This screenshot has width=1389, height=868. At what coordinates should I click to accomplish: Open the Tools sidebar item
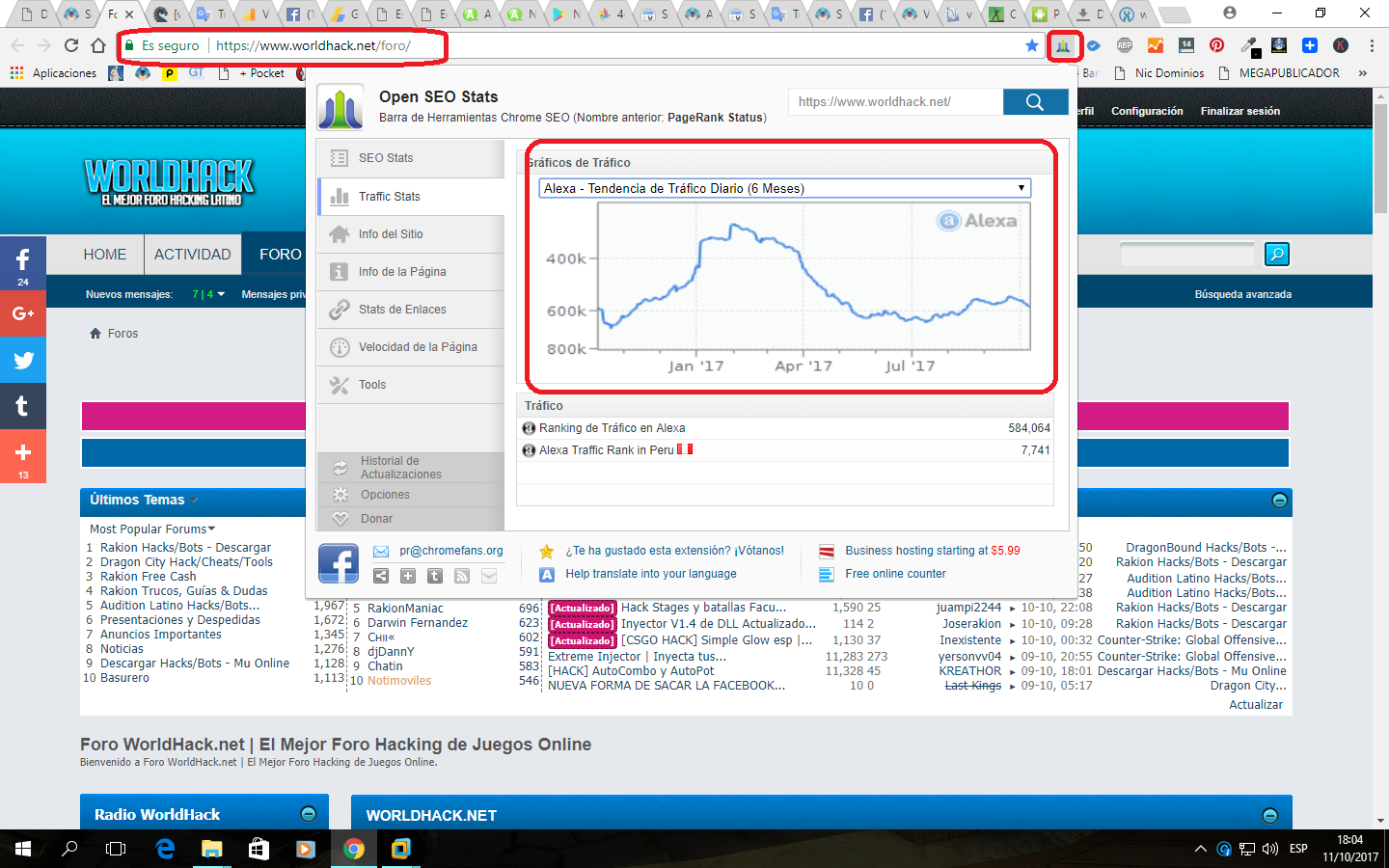coord(411,385)
